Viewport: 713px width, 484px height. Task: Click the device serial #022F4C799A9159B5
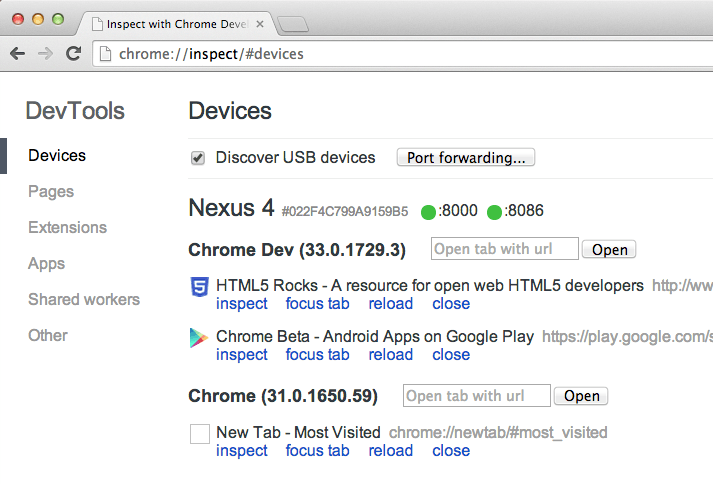(x=345, y=212)
